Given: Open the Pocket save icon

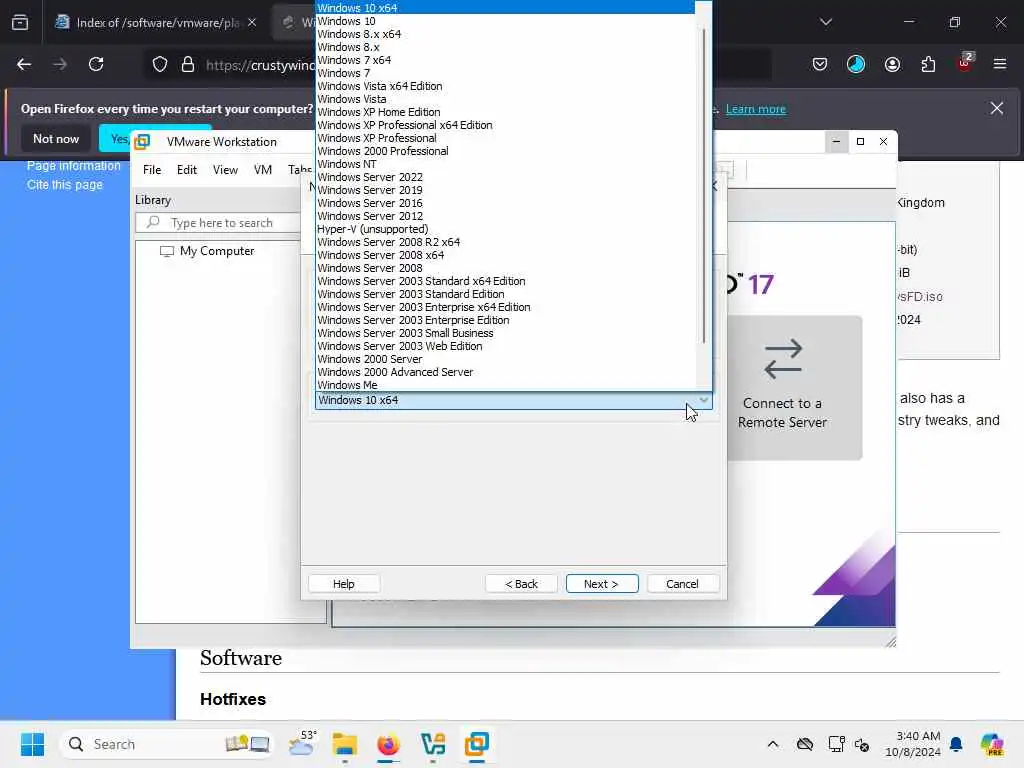Looking at the screenshot, I should click(820, 64).
